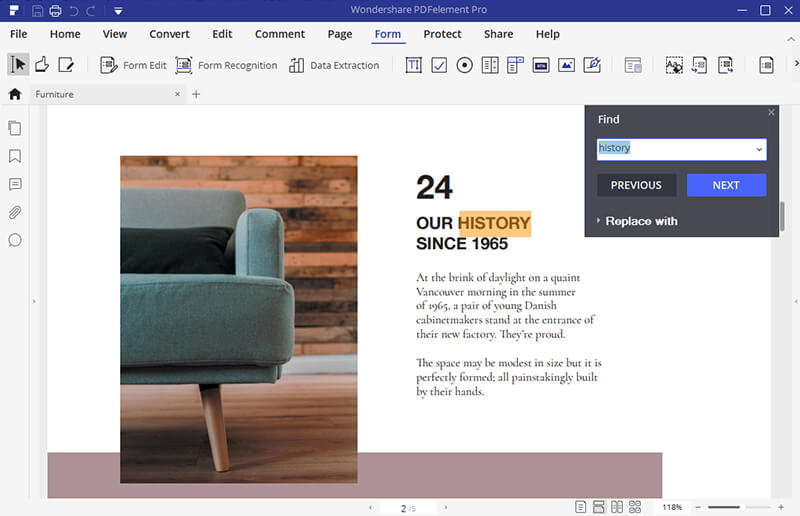800x516 pixels.
Task: Click the field recognition Aa icon
Action: tap(674, 65)
